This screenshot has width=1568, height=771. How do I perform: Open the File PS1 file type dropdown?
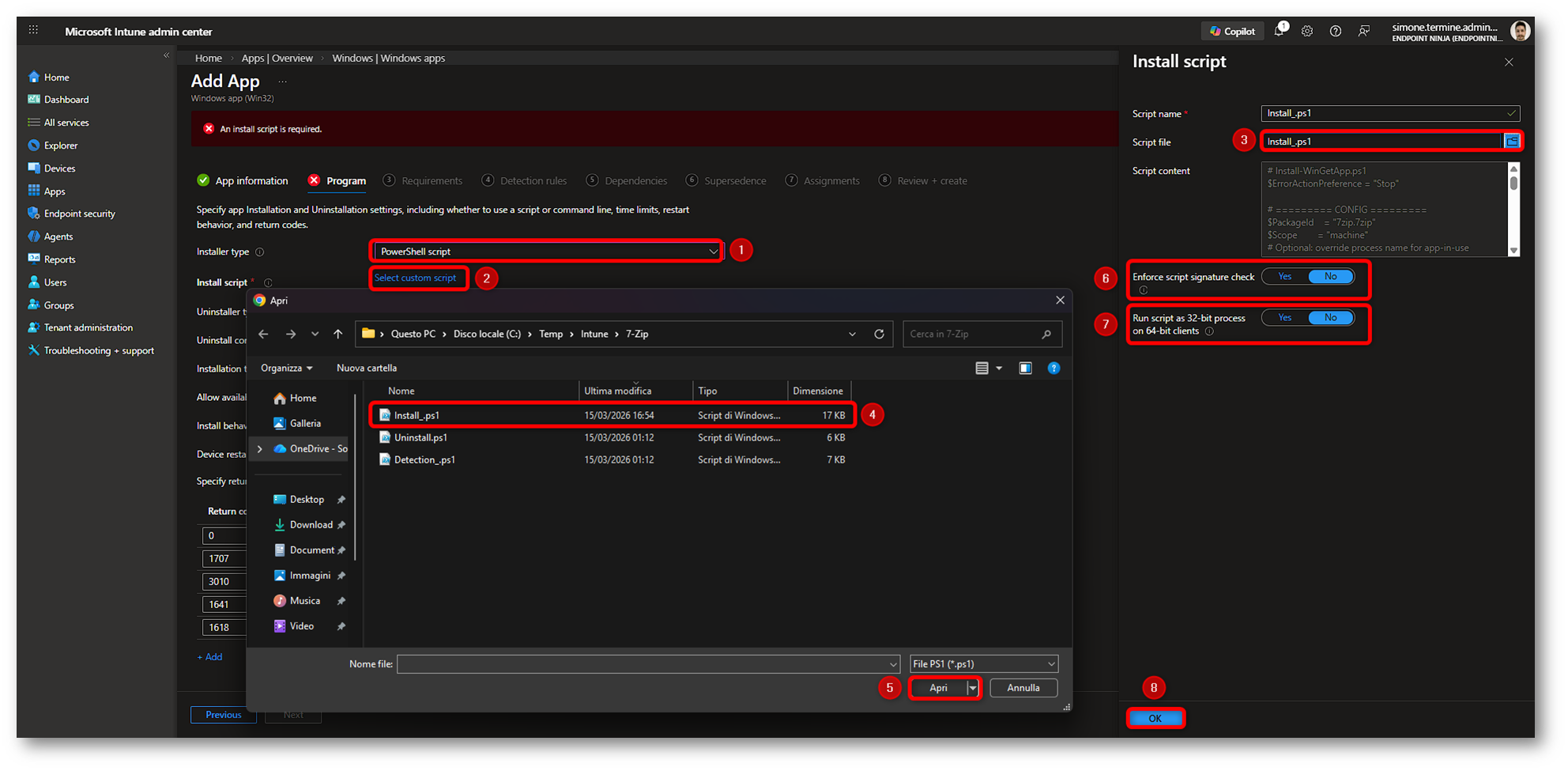[983, 664]
